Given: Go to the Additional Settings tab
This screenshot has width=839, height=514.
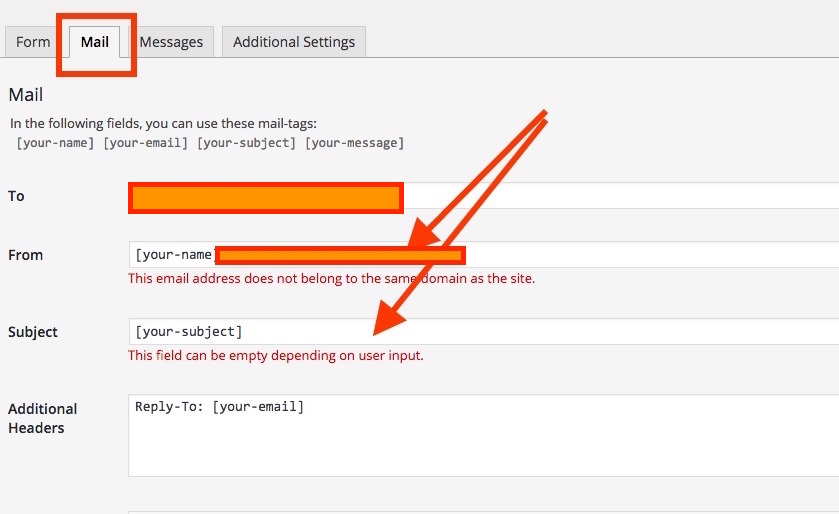Looking at the screenshot, I should coord(294,42).
